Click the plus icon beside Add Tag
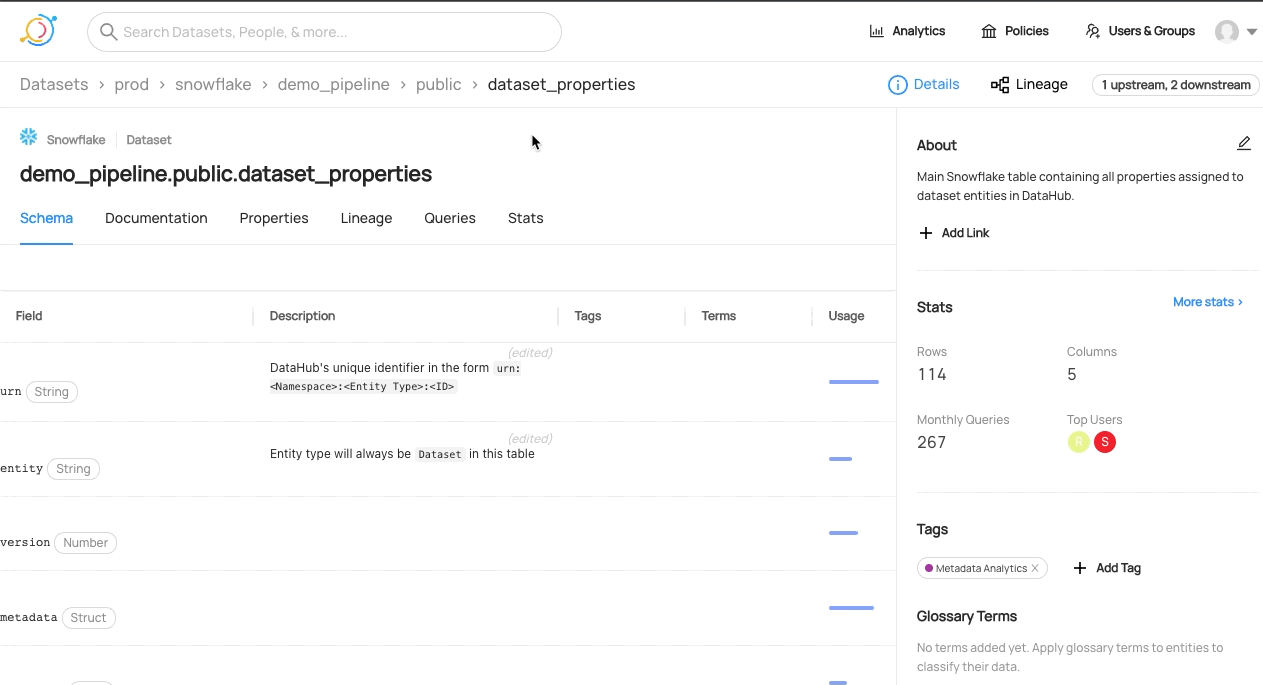The height and width of the screenshot is (685, 1263). tap(1080, 568)
